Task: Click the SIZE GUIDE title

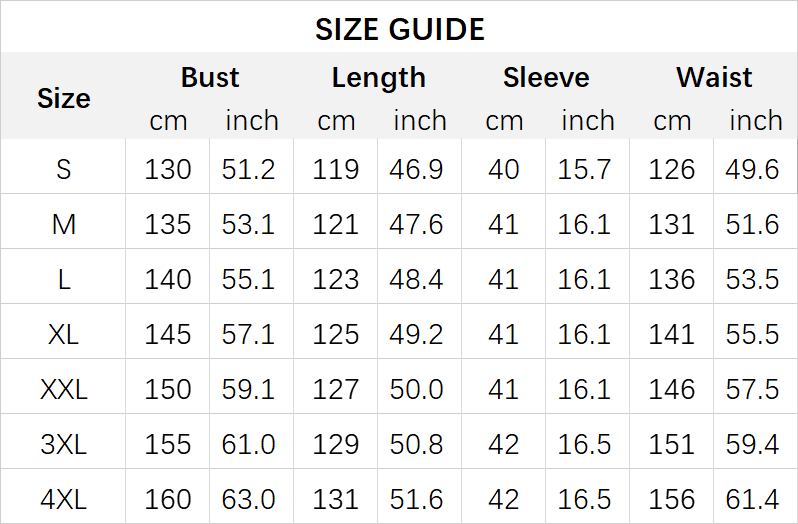Action: [399, 29]
